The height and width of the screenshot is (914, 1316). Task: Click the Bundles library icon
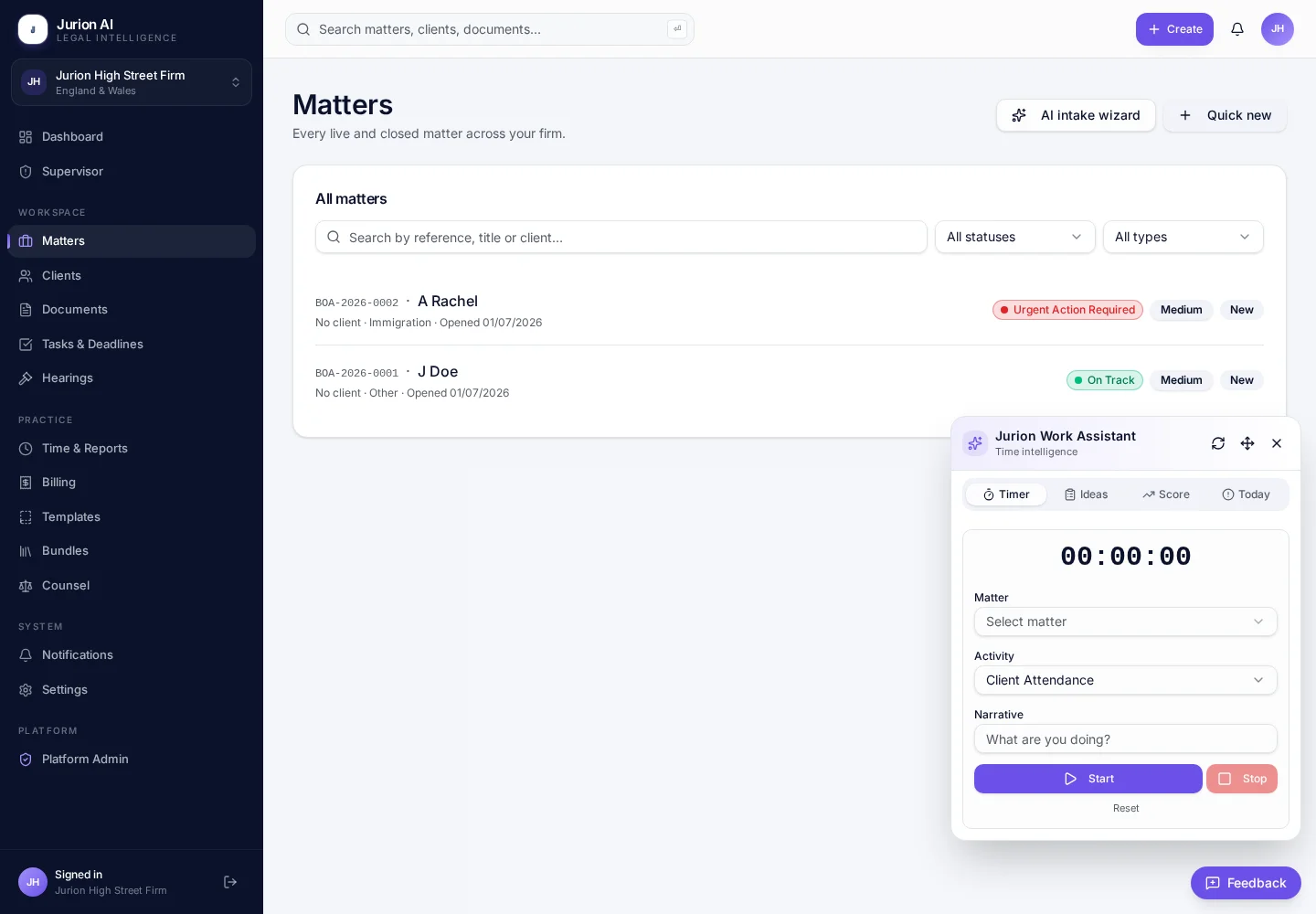[26, 551]
